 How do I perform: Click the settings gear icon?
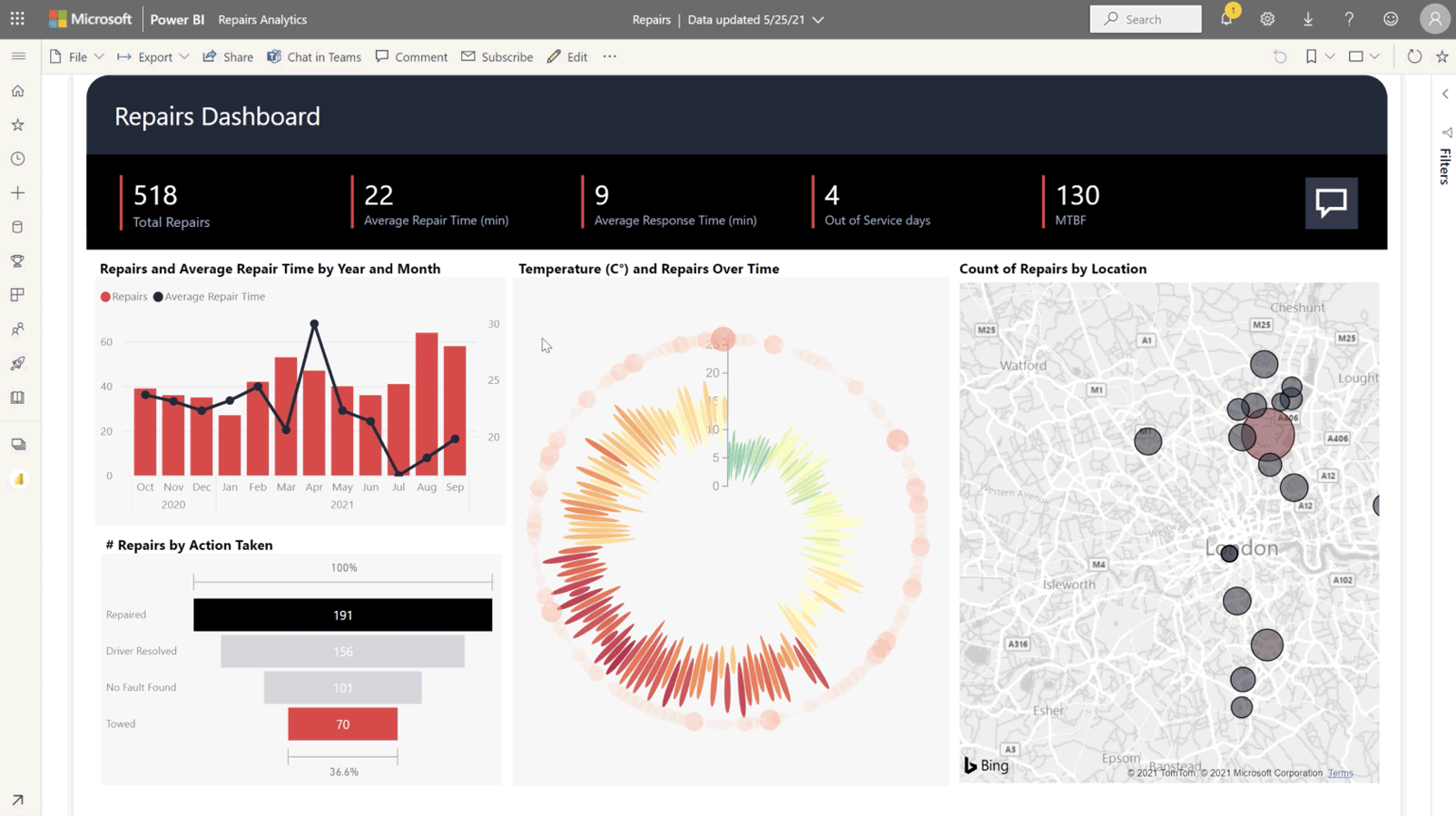pyautogui.click(x=1267, y=19)
